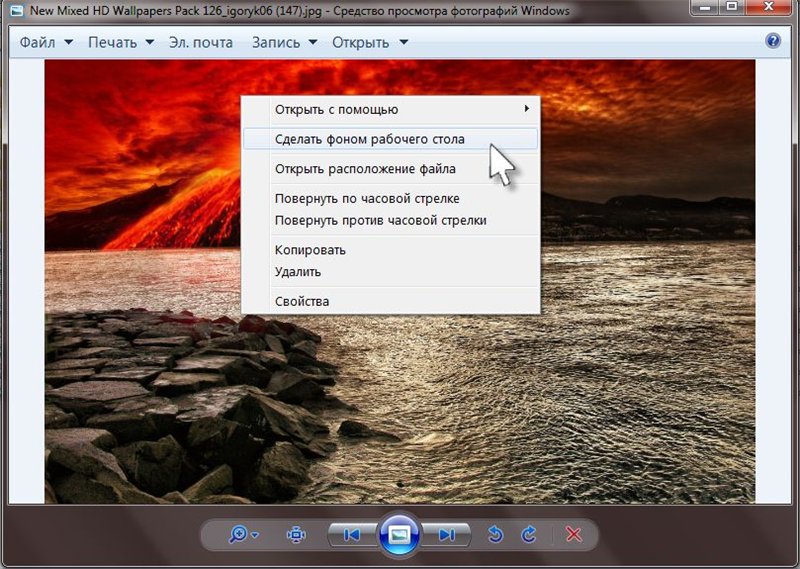Minimize the photo viewer window

coord(706,7)
